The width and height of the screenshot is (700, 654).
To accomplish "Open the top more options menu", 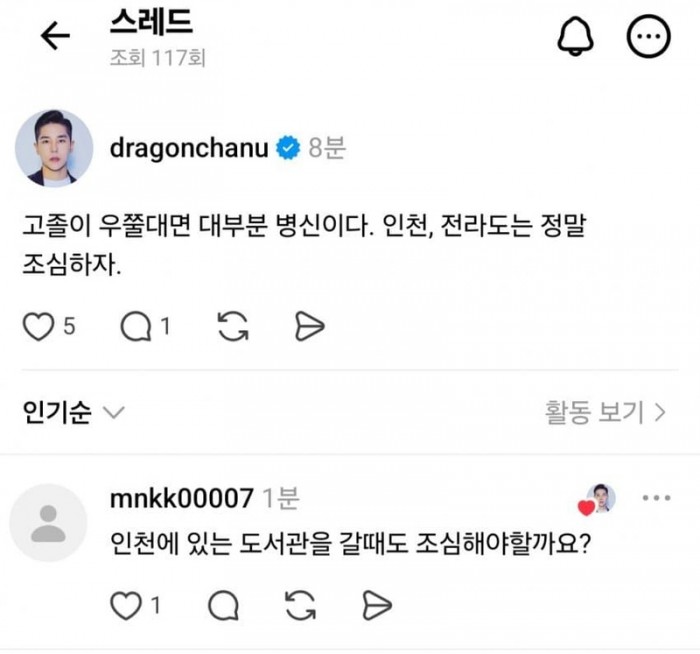I will [x=647, y=37].
